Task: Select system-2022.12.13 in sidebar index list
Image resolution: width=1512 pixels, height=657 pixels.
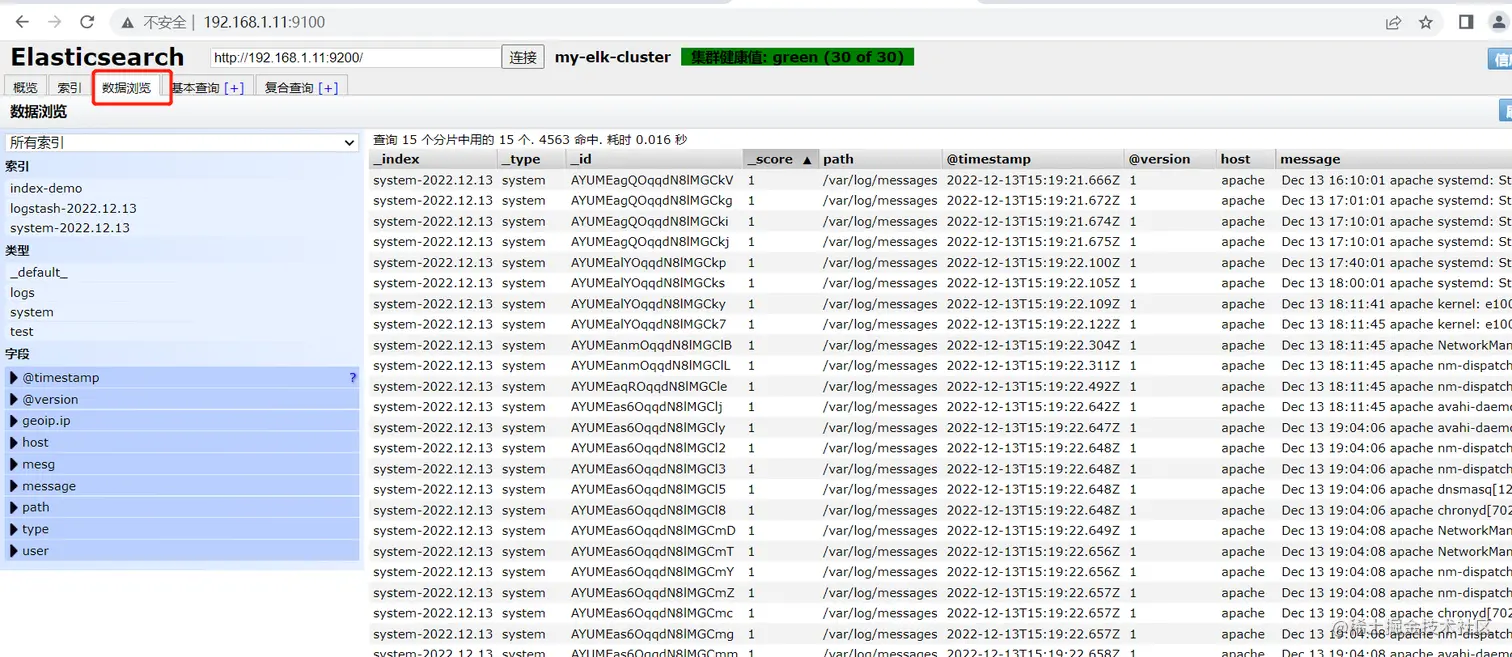Action: 70,228
